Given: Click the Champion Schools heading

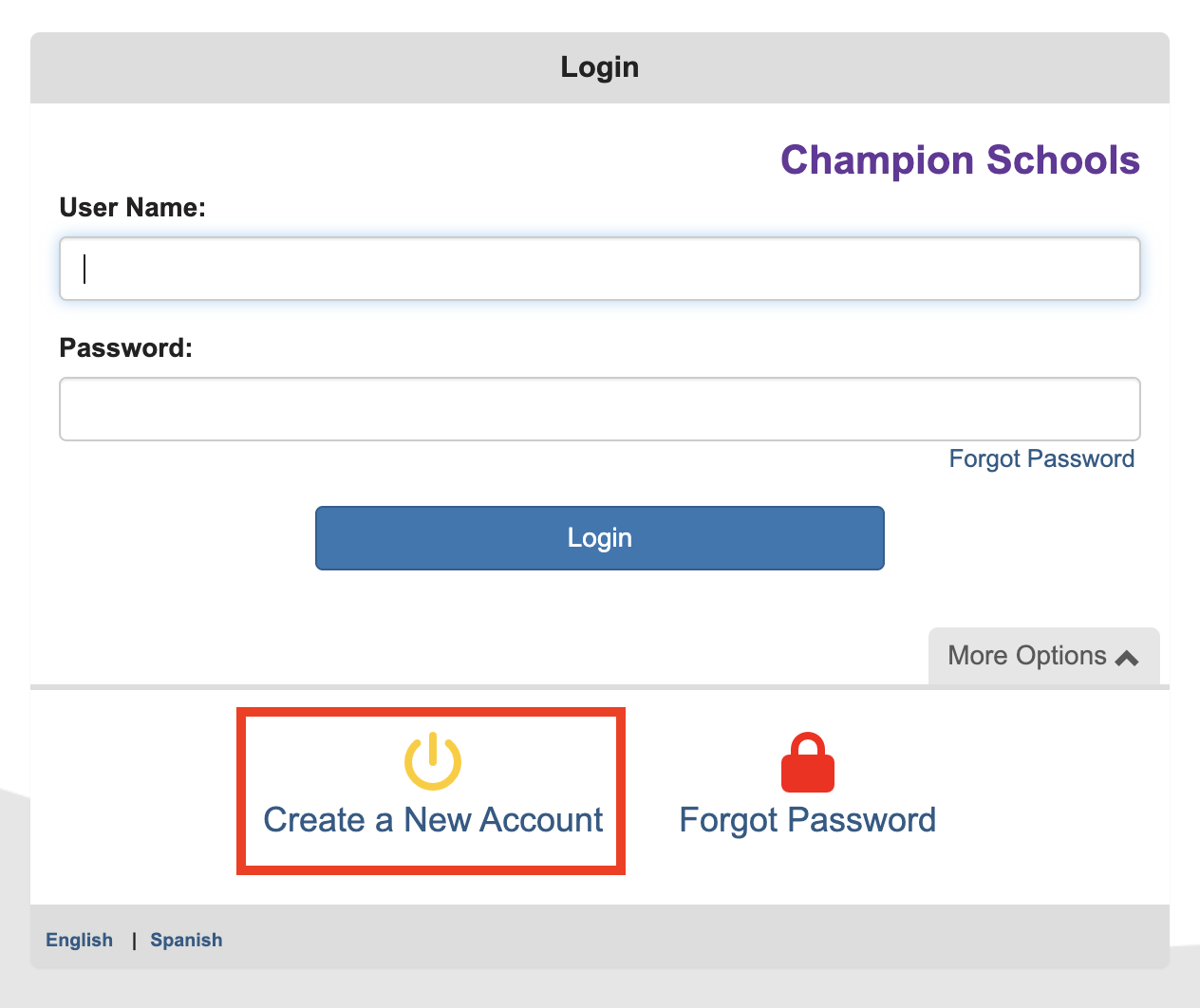Looking at the screenshot, I should (960, 160).
